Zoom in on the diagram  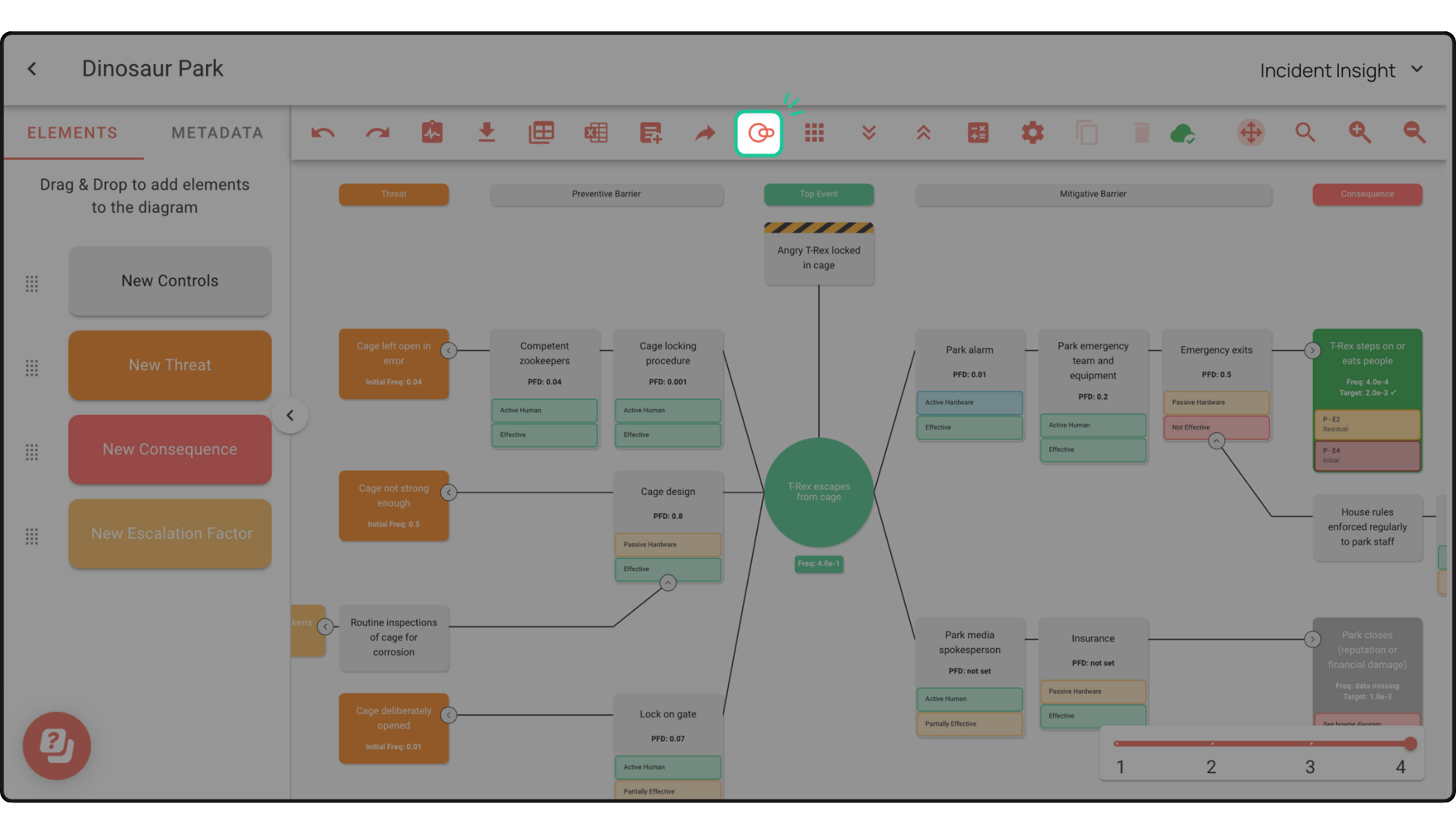coord(1360,132)
